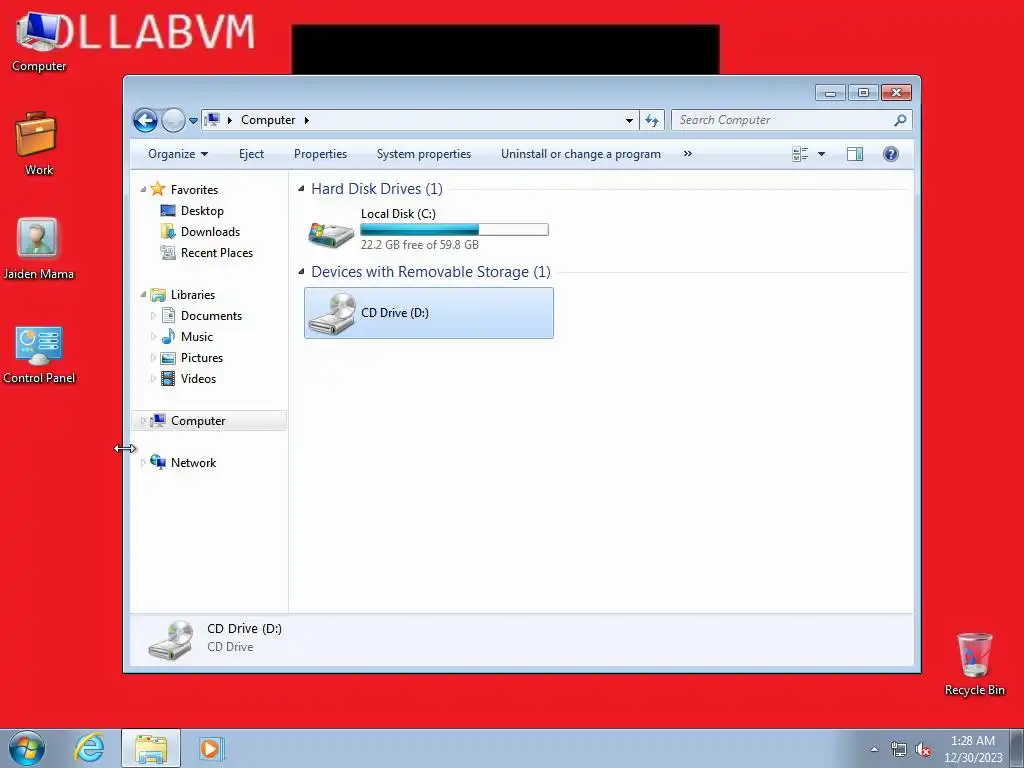This screenshot has width=1024, height=768.
Task: Select Libraries in navigation pane
Action: coord(193,295)
